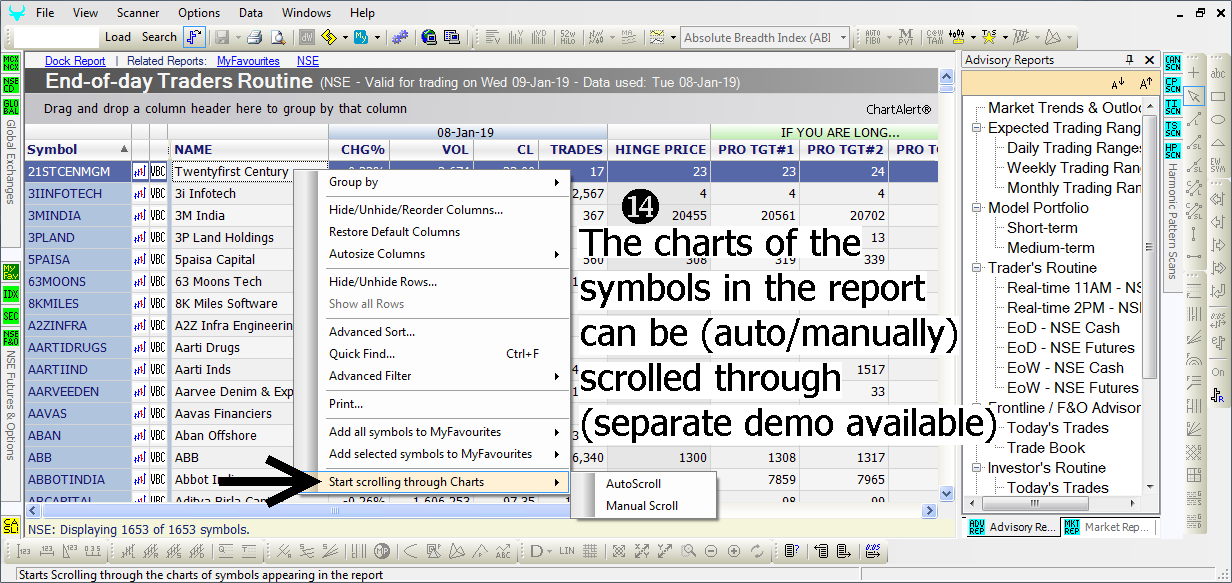Open Daily Trading Ranges report
Image resolution: width=1232 pixels, height=583 pixels.
(1075, 148)
